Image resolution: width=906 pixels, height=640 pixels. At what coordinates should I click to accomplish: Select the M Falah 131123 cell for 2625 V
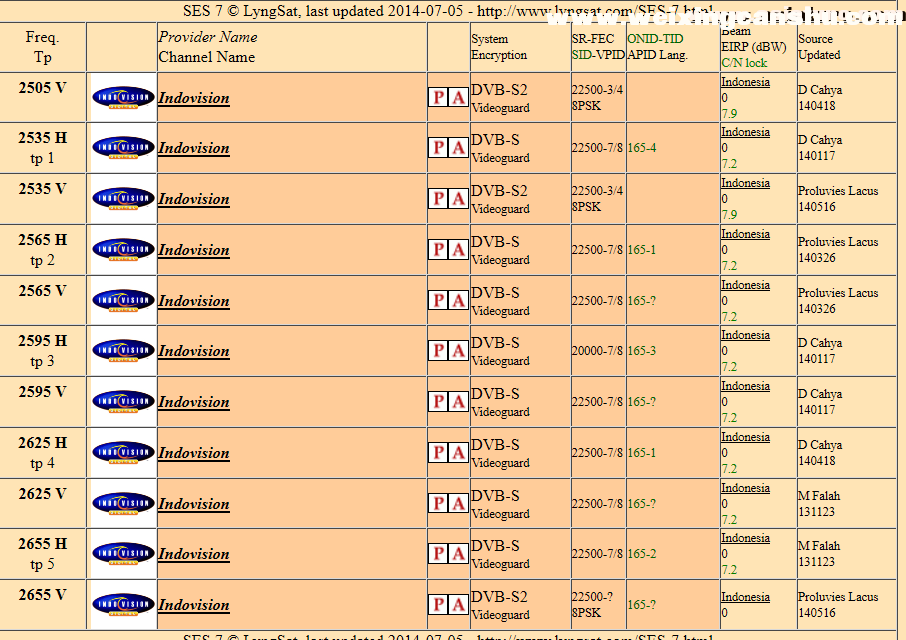(846, 503)
